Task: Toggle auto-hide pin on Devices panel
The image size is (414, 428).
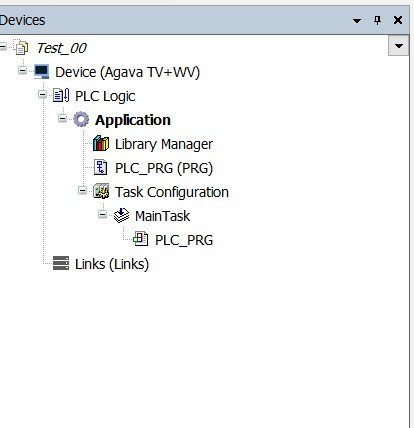Action: coord(377,20)
